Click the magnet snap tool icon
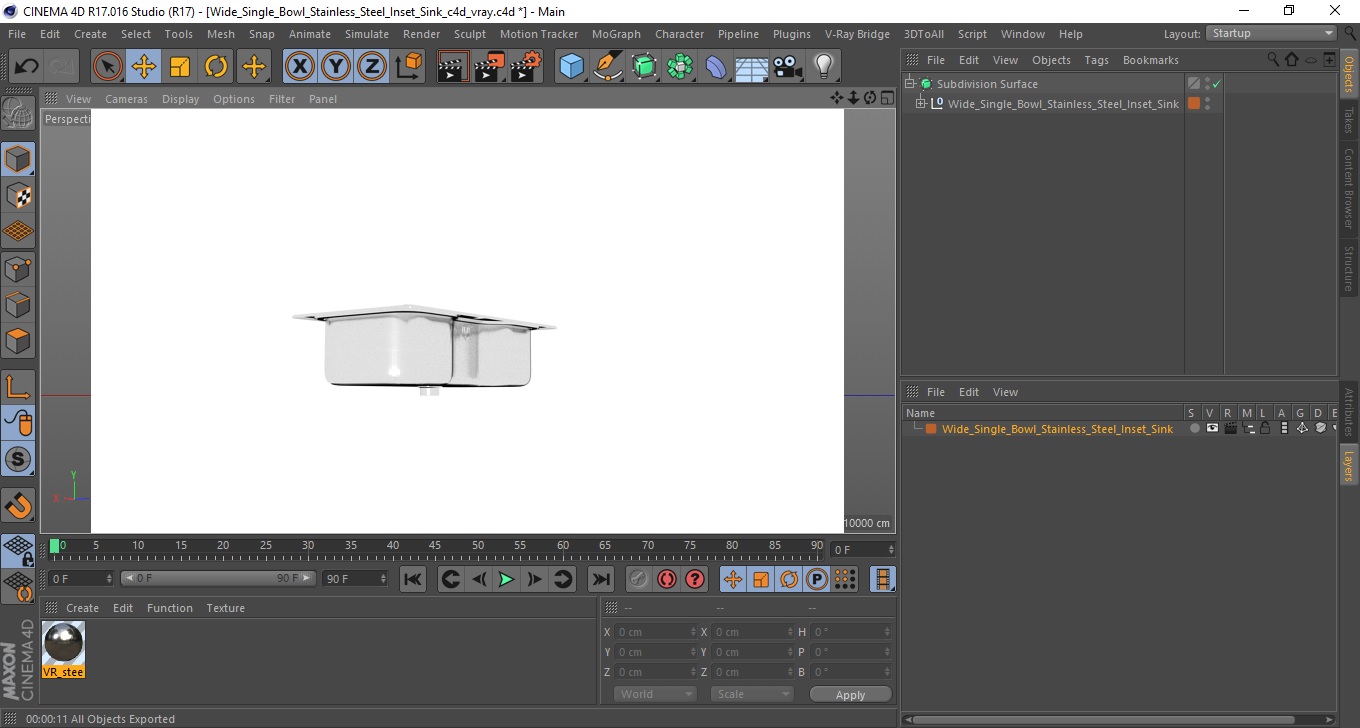 coord(18,505)
